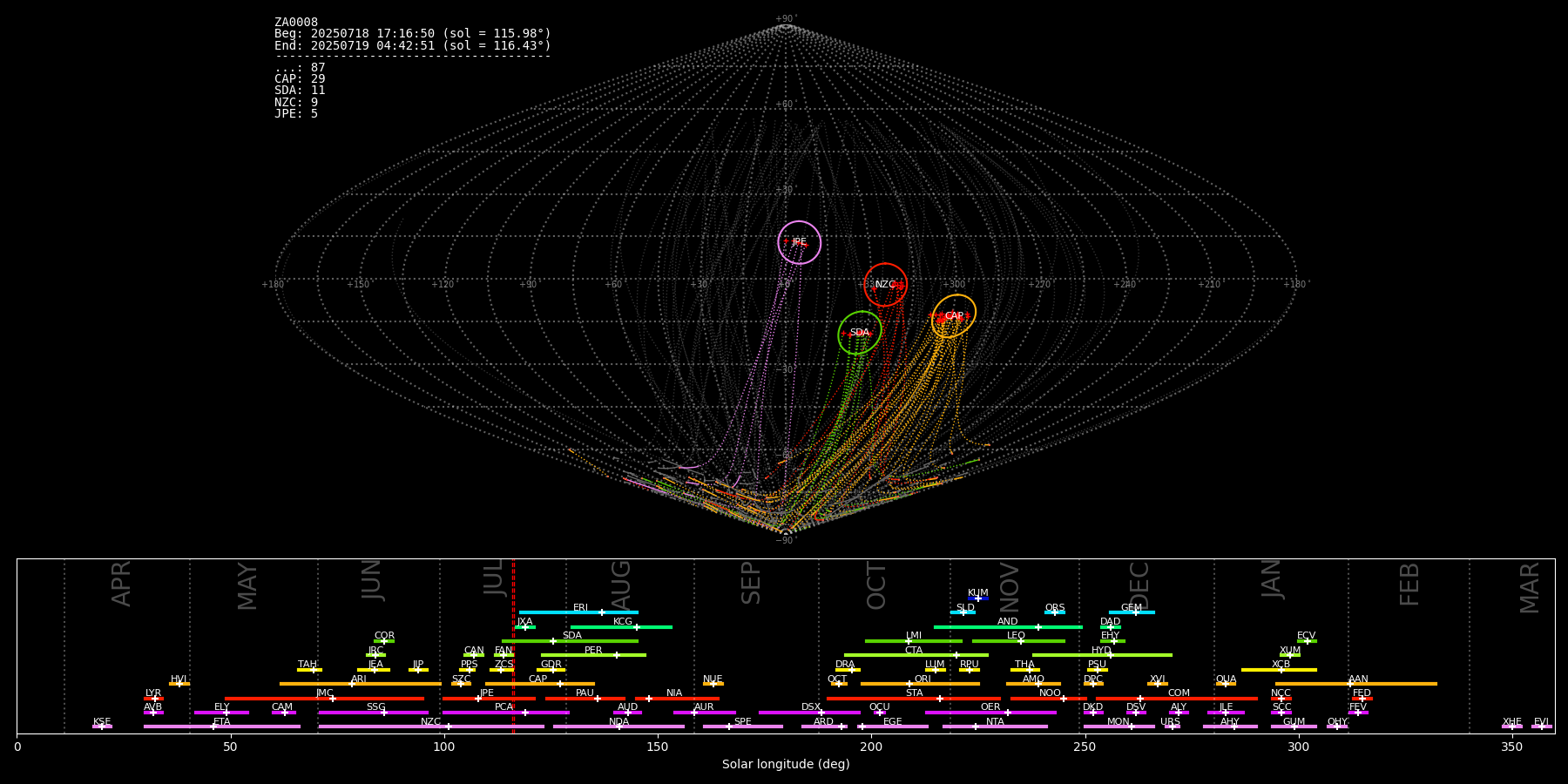Click the 'NZC: 9' count in legend
1568x784 pixels.
(296, 103)
